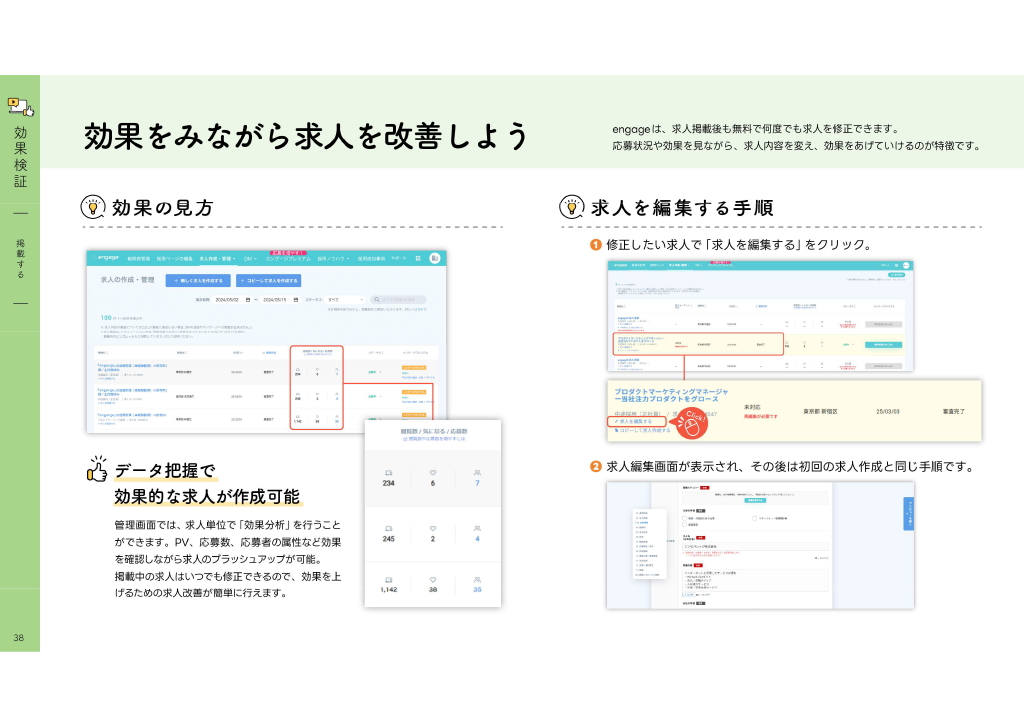Tick the first checkbox in the job edit form
1024x726 pixels.
[684, 518]
